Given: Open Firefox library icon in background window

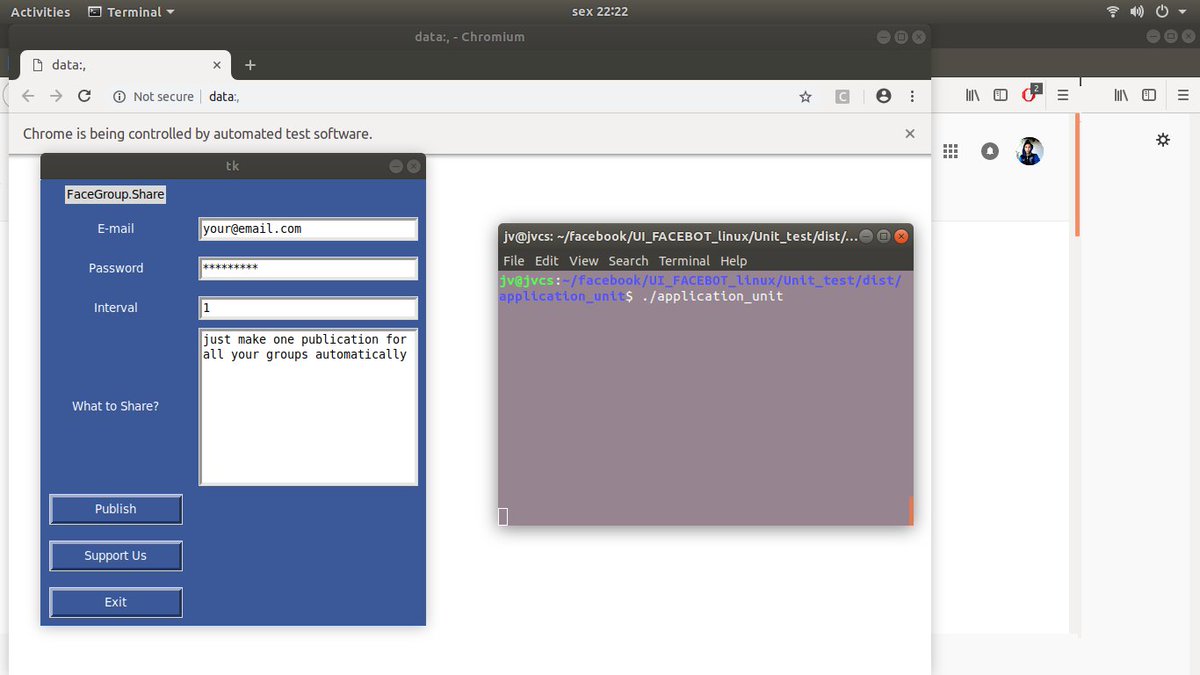Looking at the screenshot, I should tap(972, 95).
